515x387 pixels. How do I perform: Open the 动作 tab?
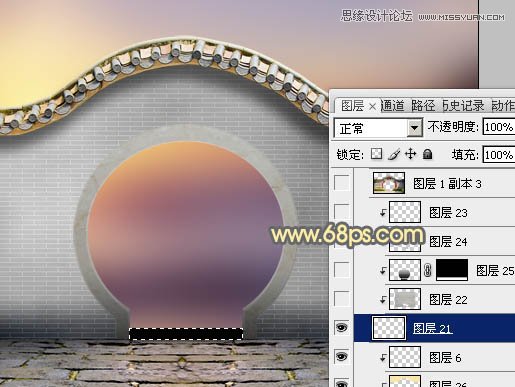[x=503, y=106]
